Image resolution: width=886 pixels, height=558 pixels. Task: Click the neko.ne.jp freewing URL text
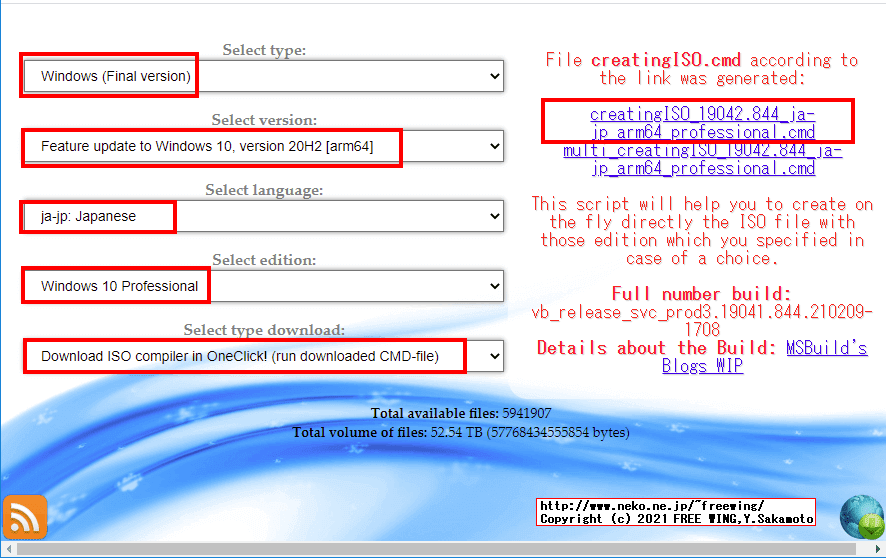(x=651, y=505)
